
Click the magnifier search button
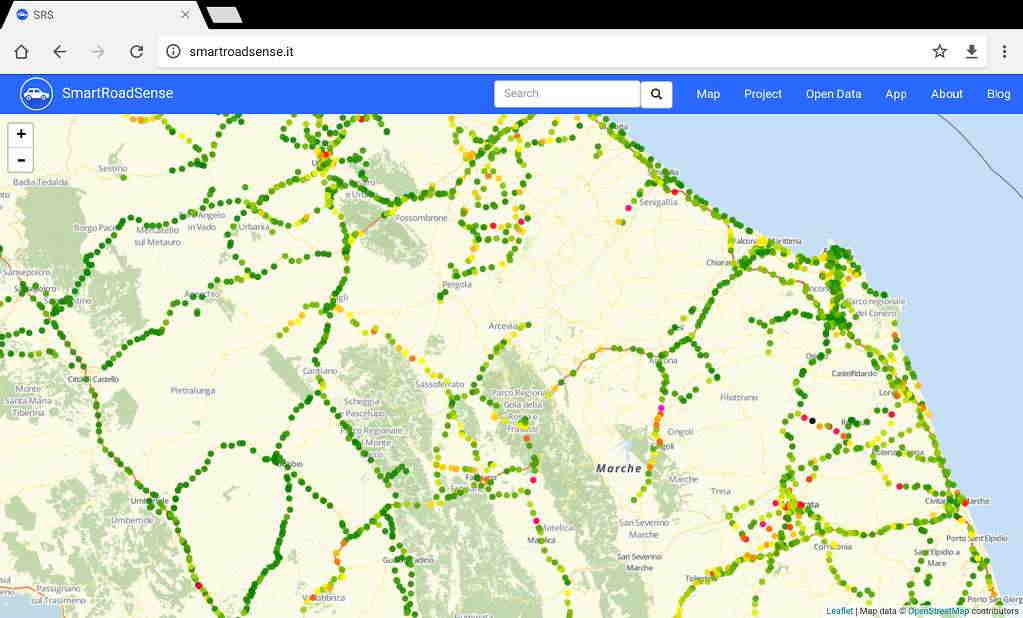click(656, 94)
